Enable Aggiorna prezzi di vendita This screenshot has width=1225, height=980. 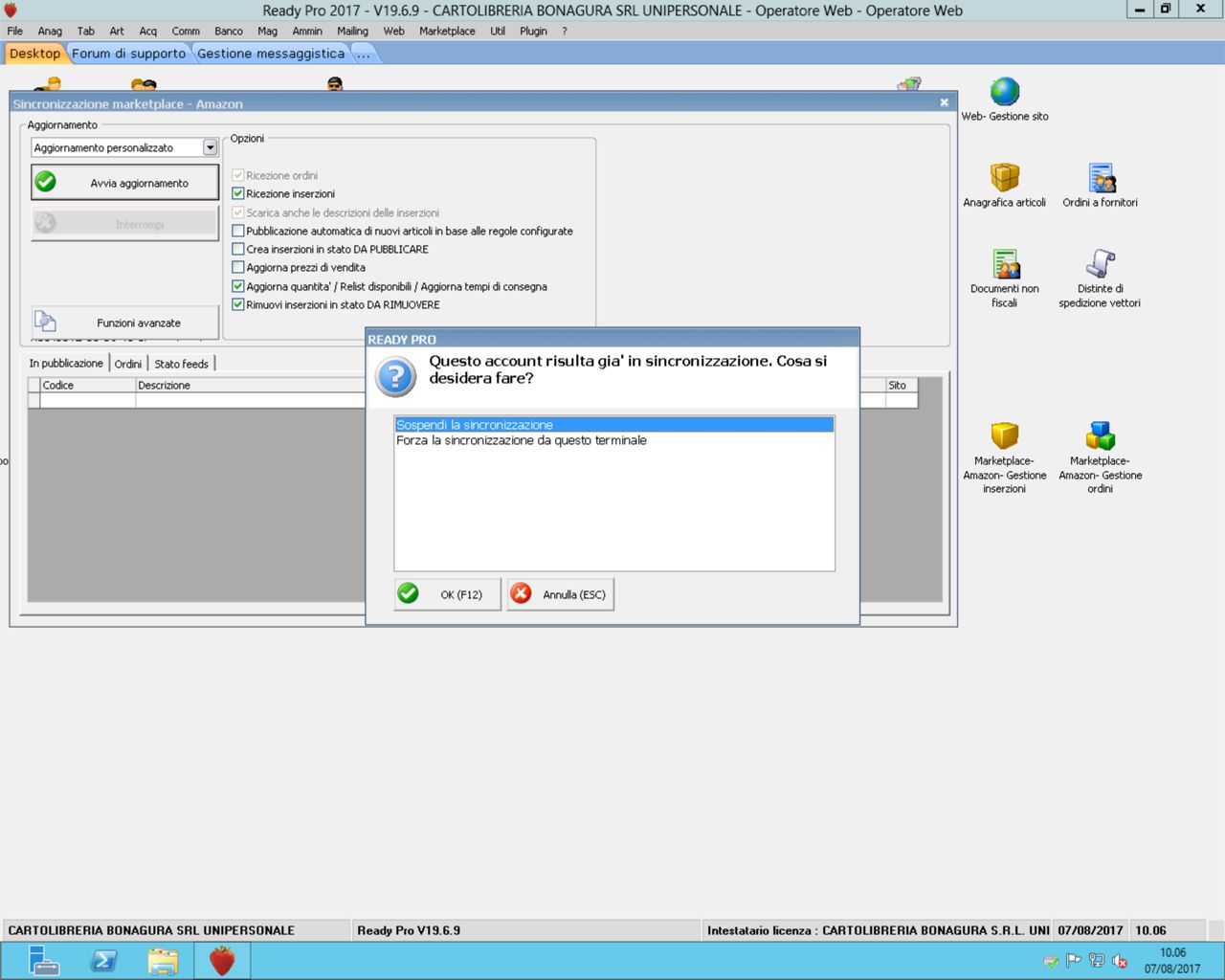[x=238, y=267]
